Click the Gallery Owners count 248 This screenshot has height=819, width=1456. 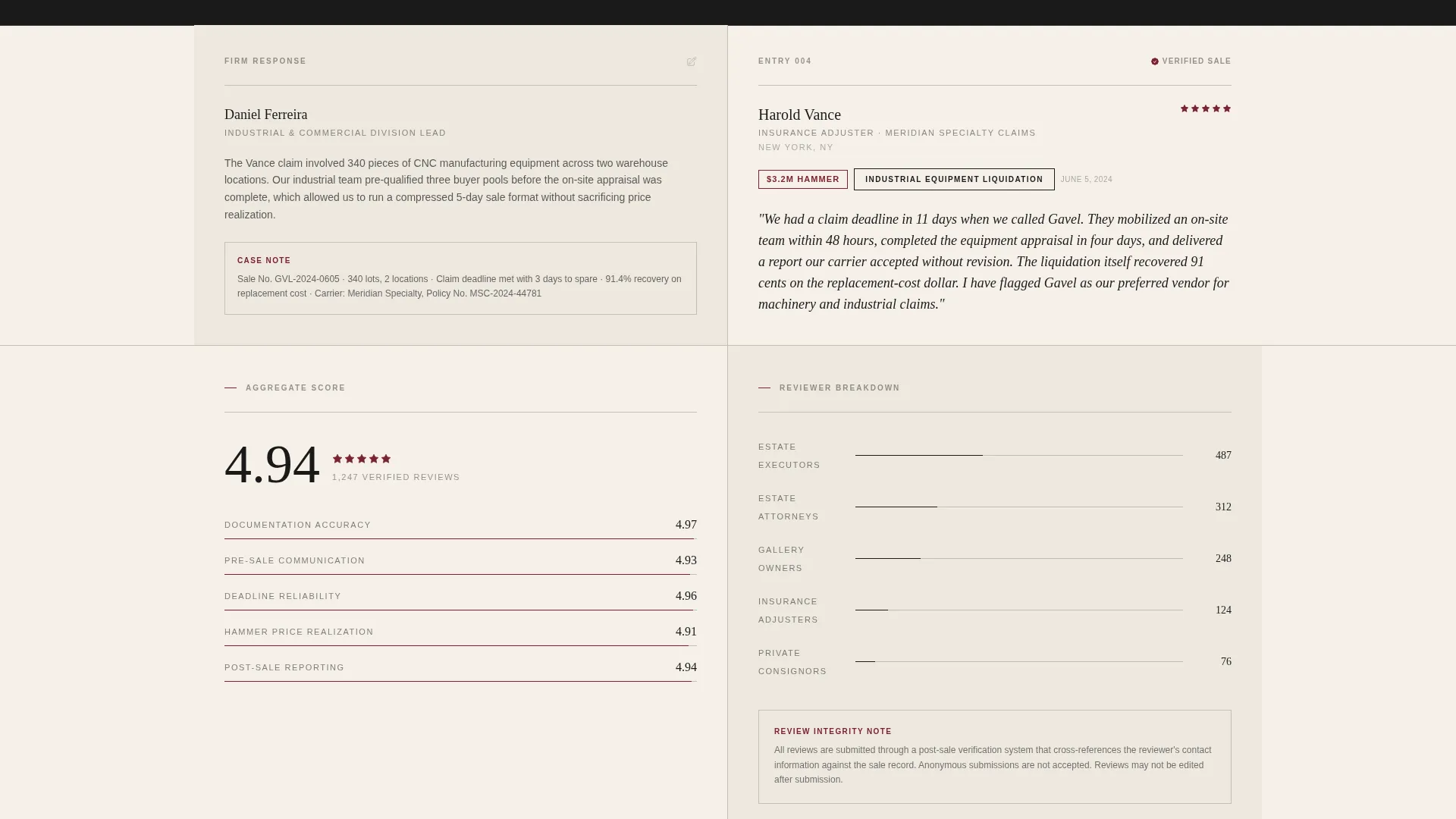pos(1223,559)
